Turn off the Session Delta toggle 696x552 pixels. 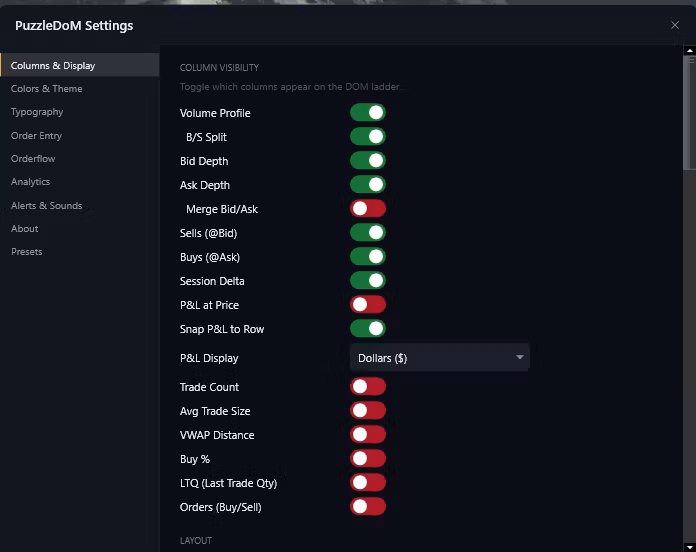(x=368, y=280)
